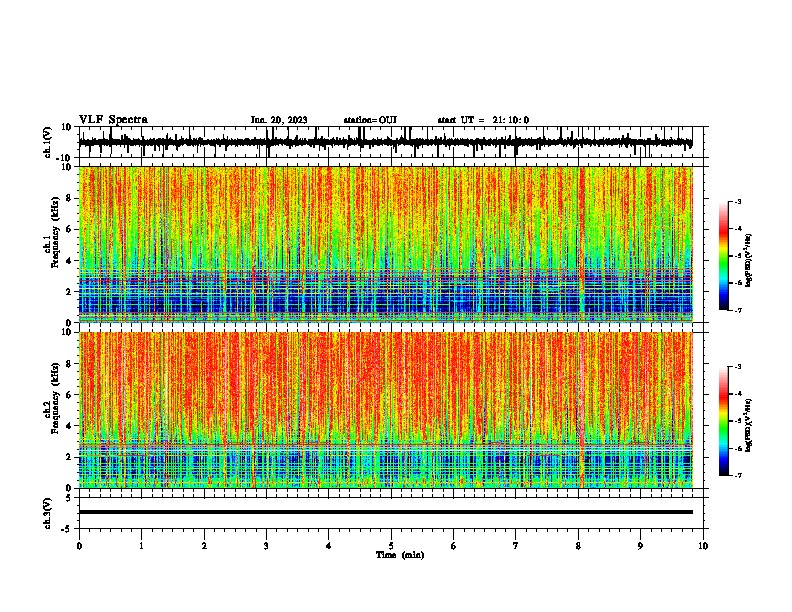Click the "ch.3(V)" axis label

[48, 513]
